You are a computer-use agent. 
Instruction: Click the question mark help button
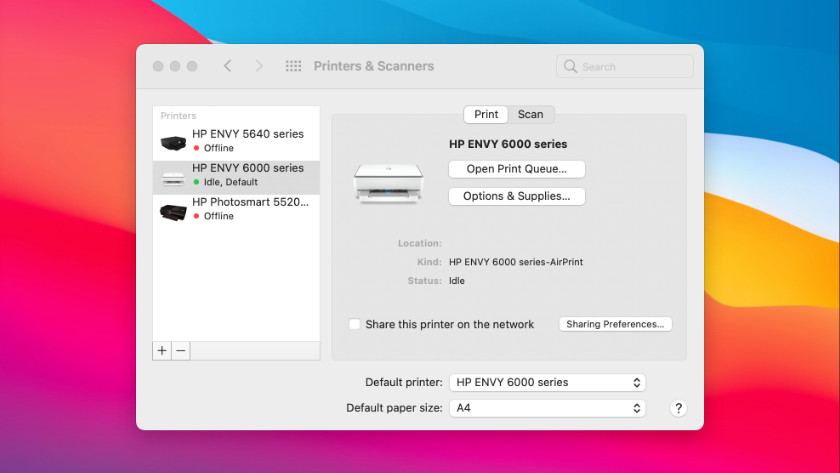coord(679,408)
